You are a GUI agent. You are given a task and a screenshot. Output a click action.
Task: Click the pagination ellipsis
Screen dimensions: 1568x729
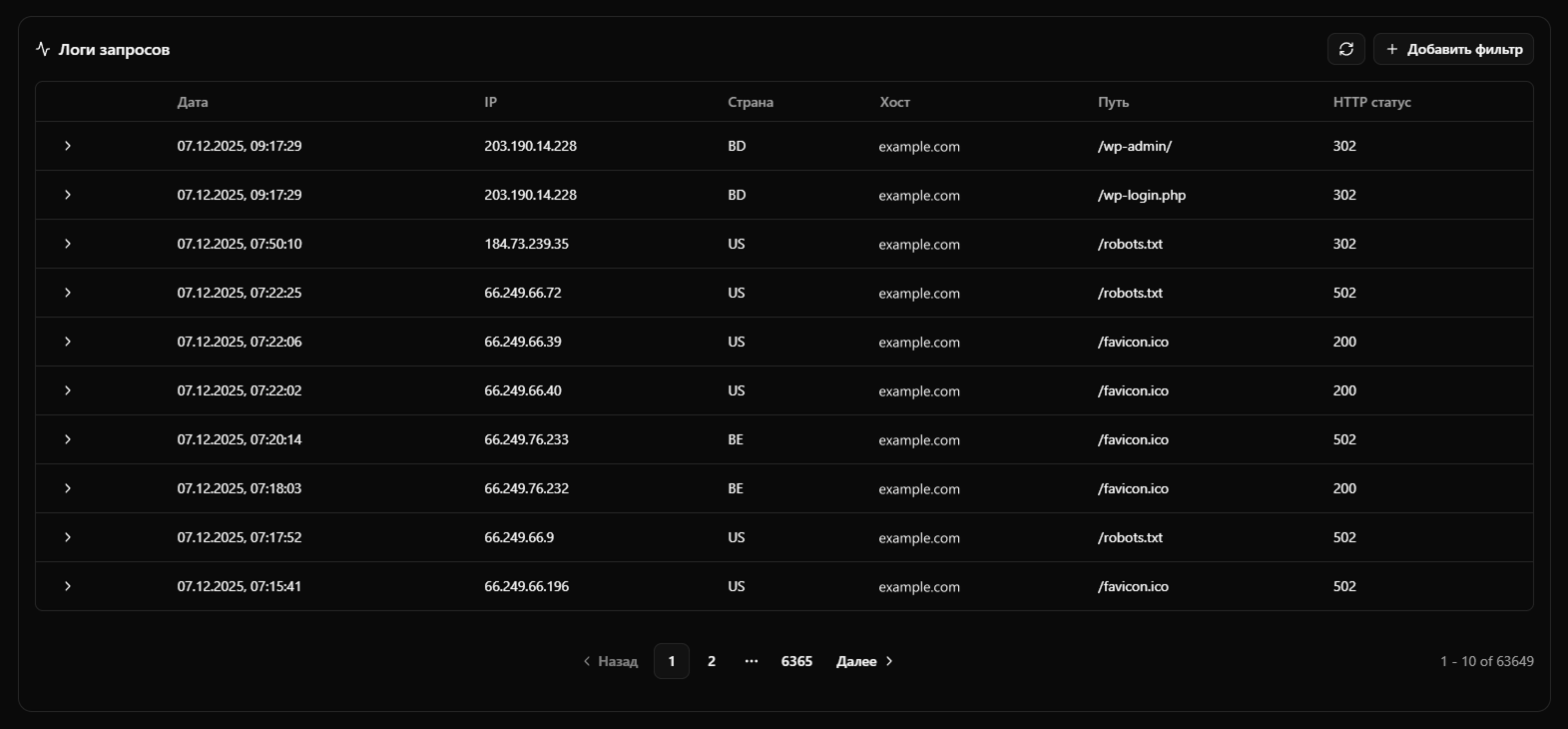tap(752, 661)
